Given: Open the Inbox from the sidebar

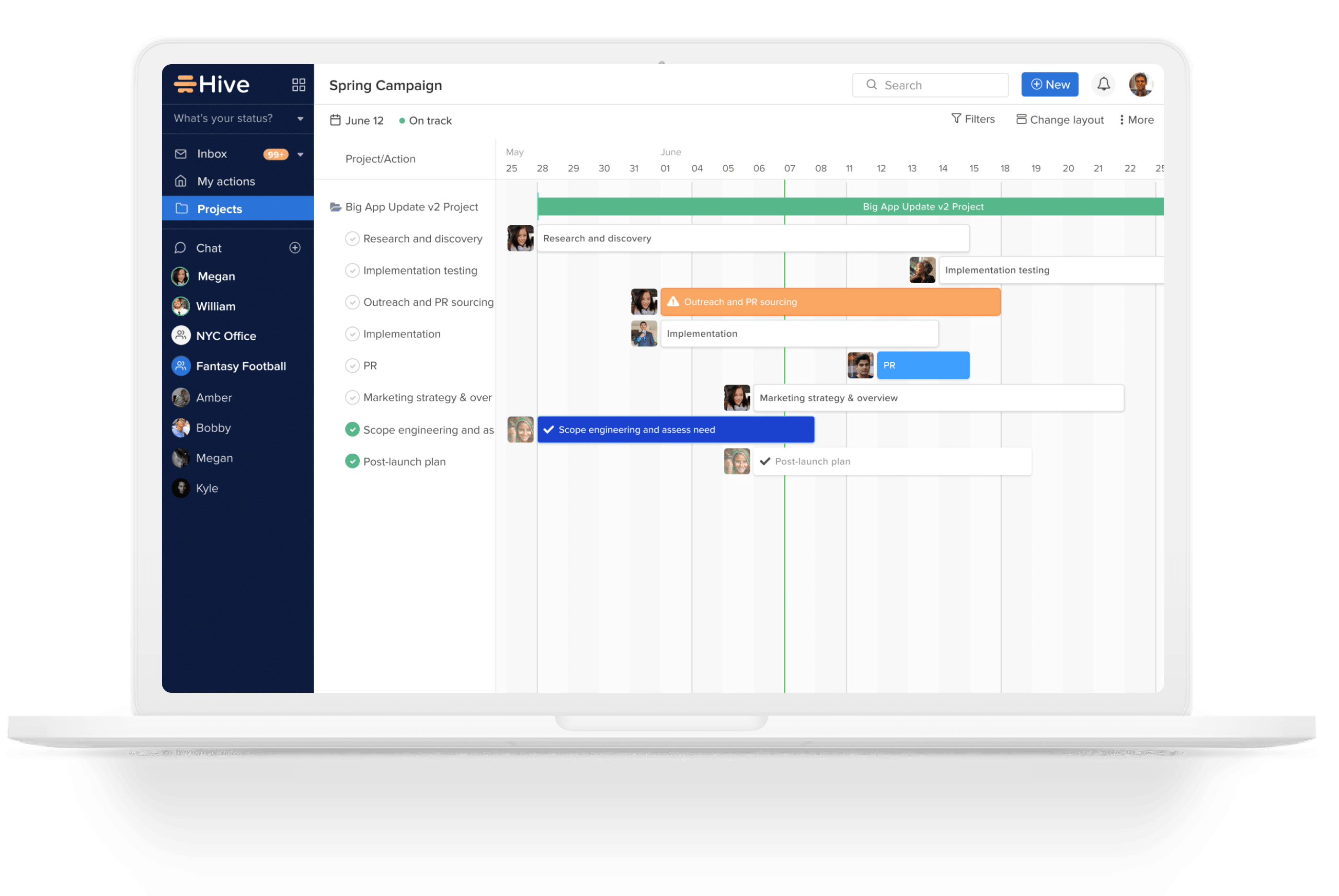Looking at the screenshot, I should click(212, 154).
